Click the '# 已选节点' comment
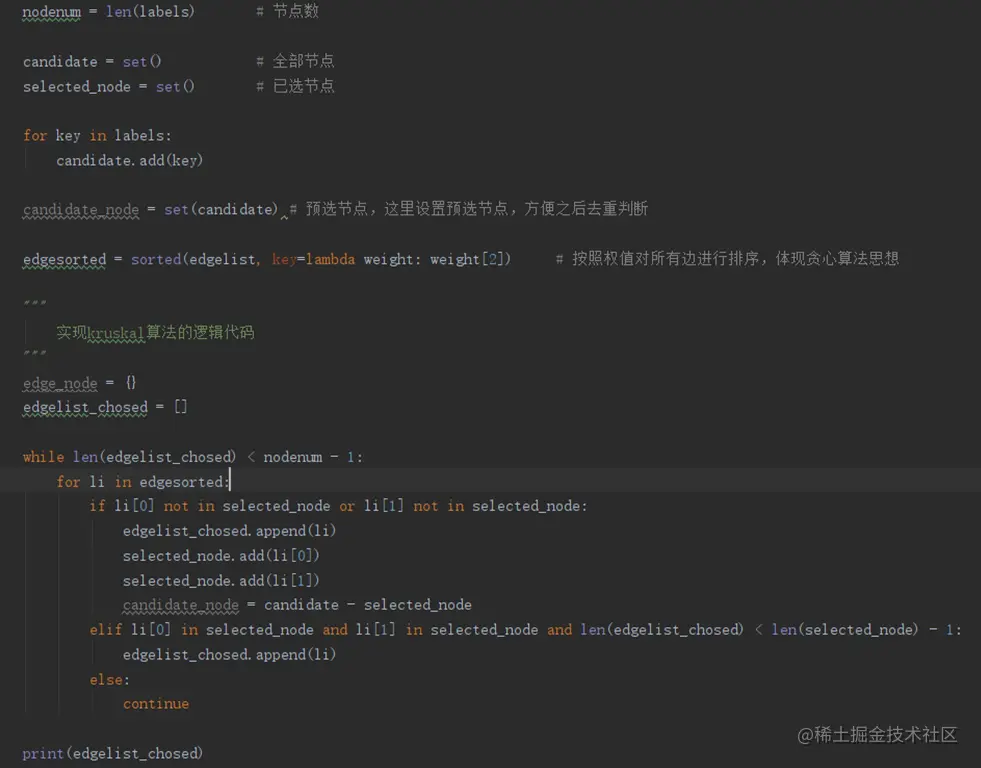This screenshot has width=981, height=768. click(295, 86)
